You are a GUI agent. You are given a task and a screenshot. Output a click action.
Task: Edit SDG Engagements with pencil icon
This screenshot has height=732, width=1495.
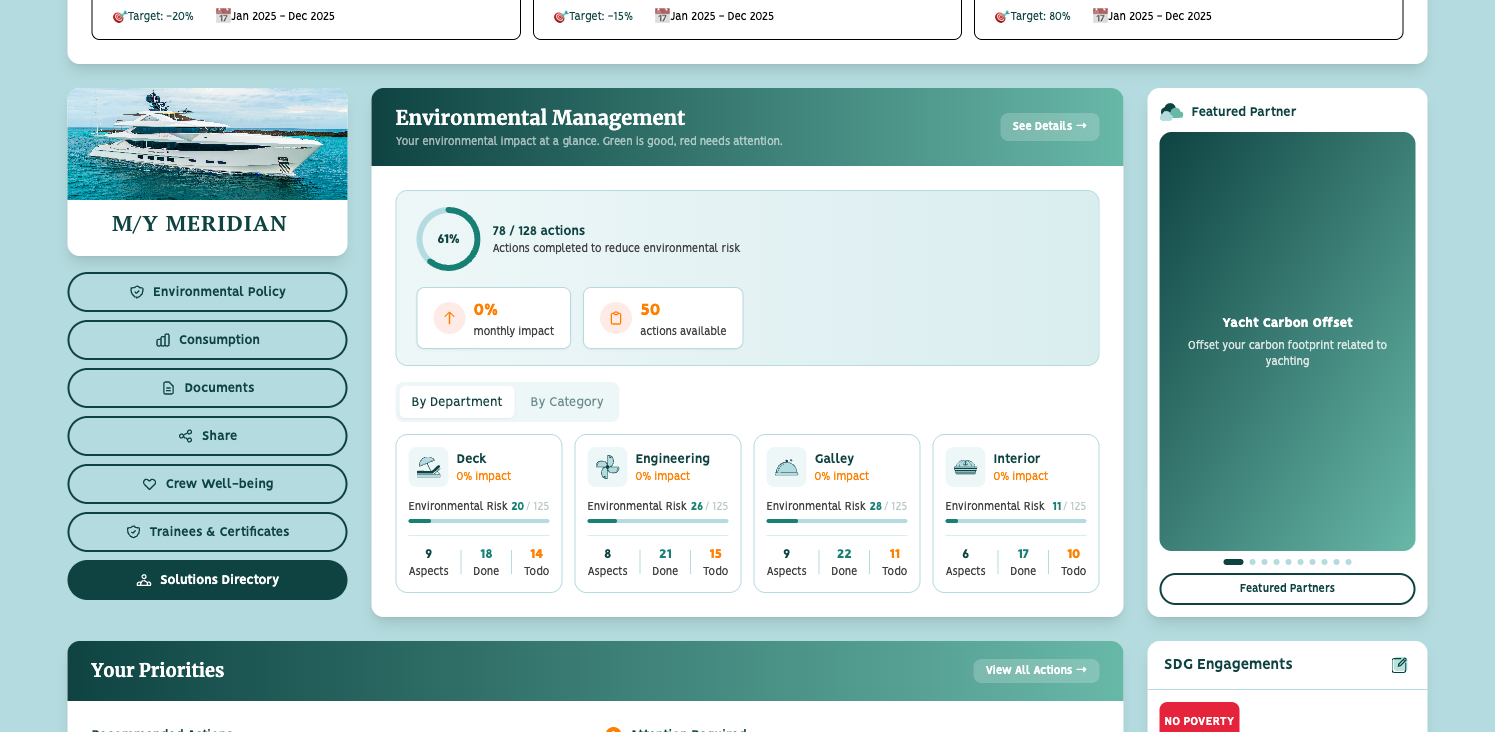point(1399,665)
